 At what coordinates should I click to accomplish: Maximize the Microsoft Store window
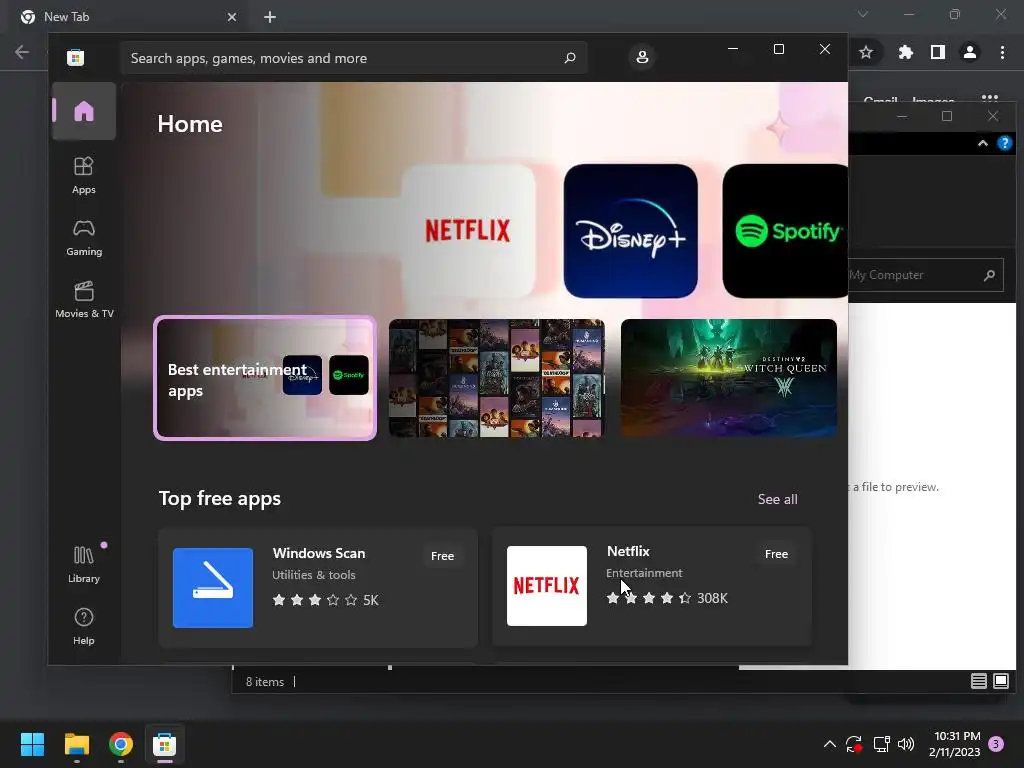coord(778,49)
